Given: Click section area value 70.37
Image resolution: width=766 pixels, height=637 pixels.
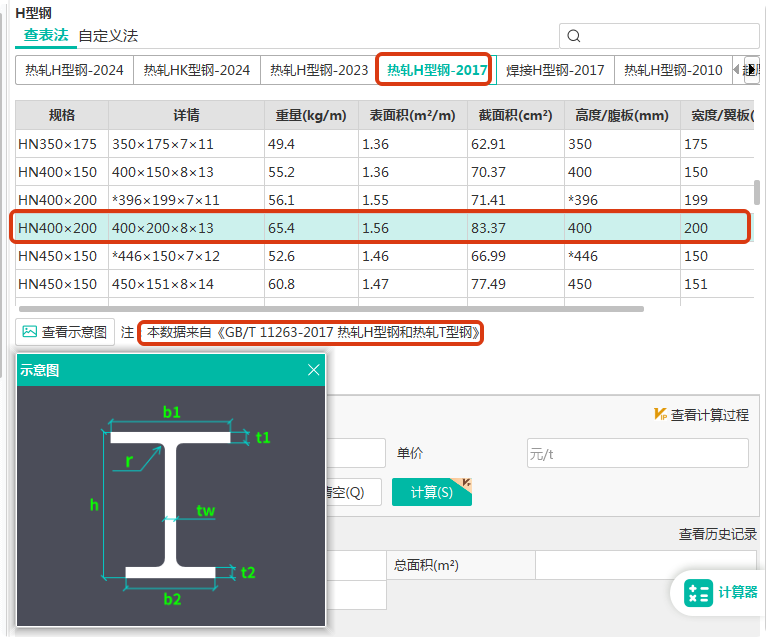Looking at the screenshot, I should (488, 172).
